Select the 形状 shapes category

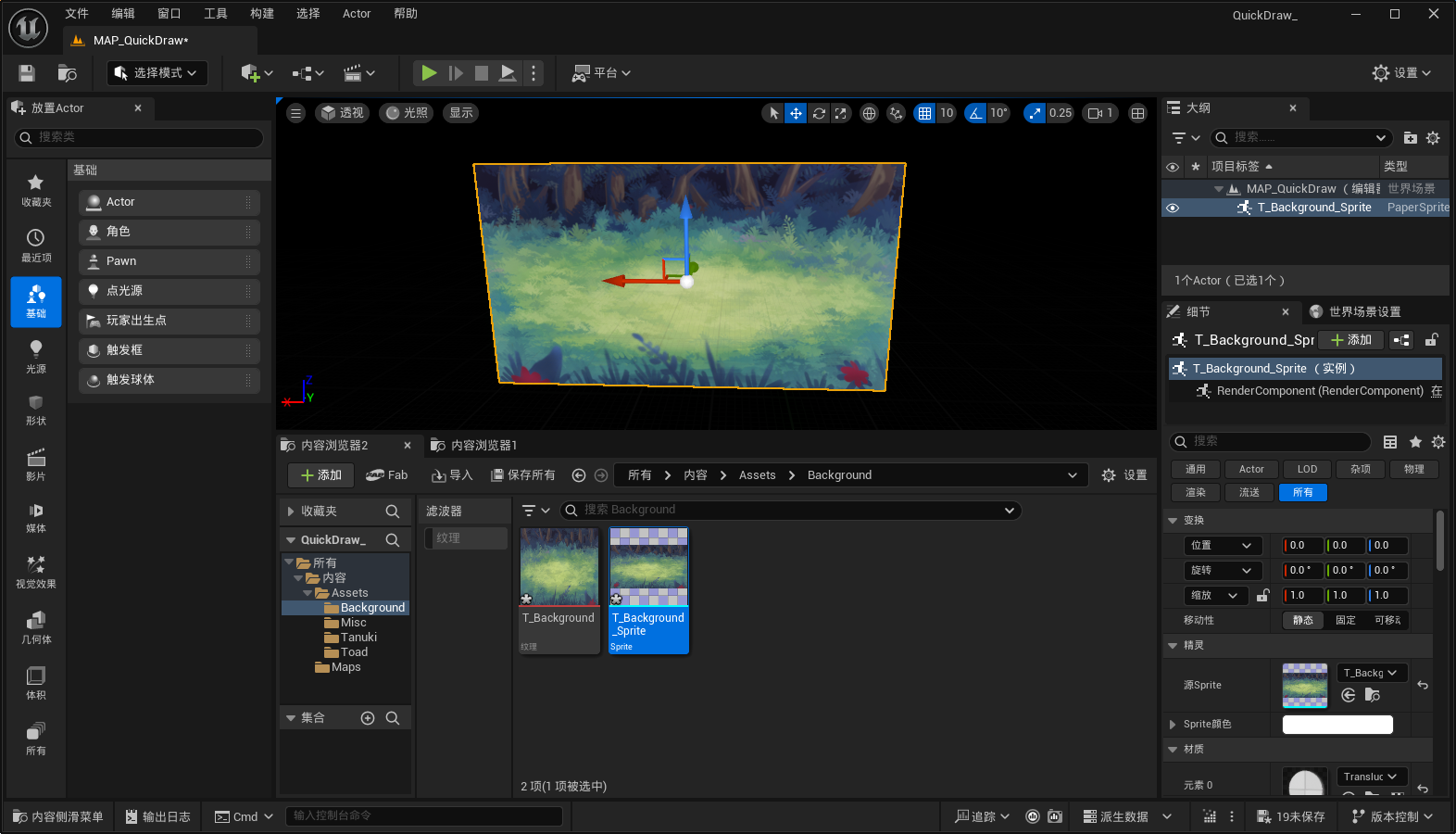point(36,410)
